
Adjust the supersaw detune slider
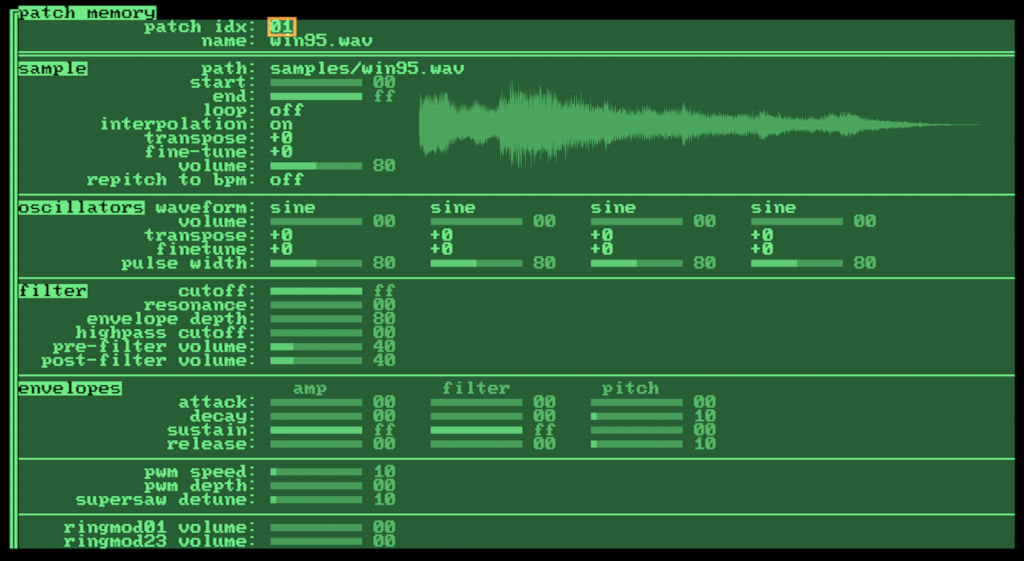(316, 500)
